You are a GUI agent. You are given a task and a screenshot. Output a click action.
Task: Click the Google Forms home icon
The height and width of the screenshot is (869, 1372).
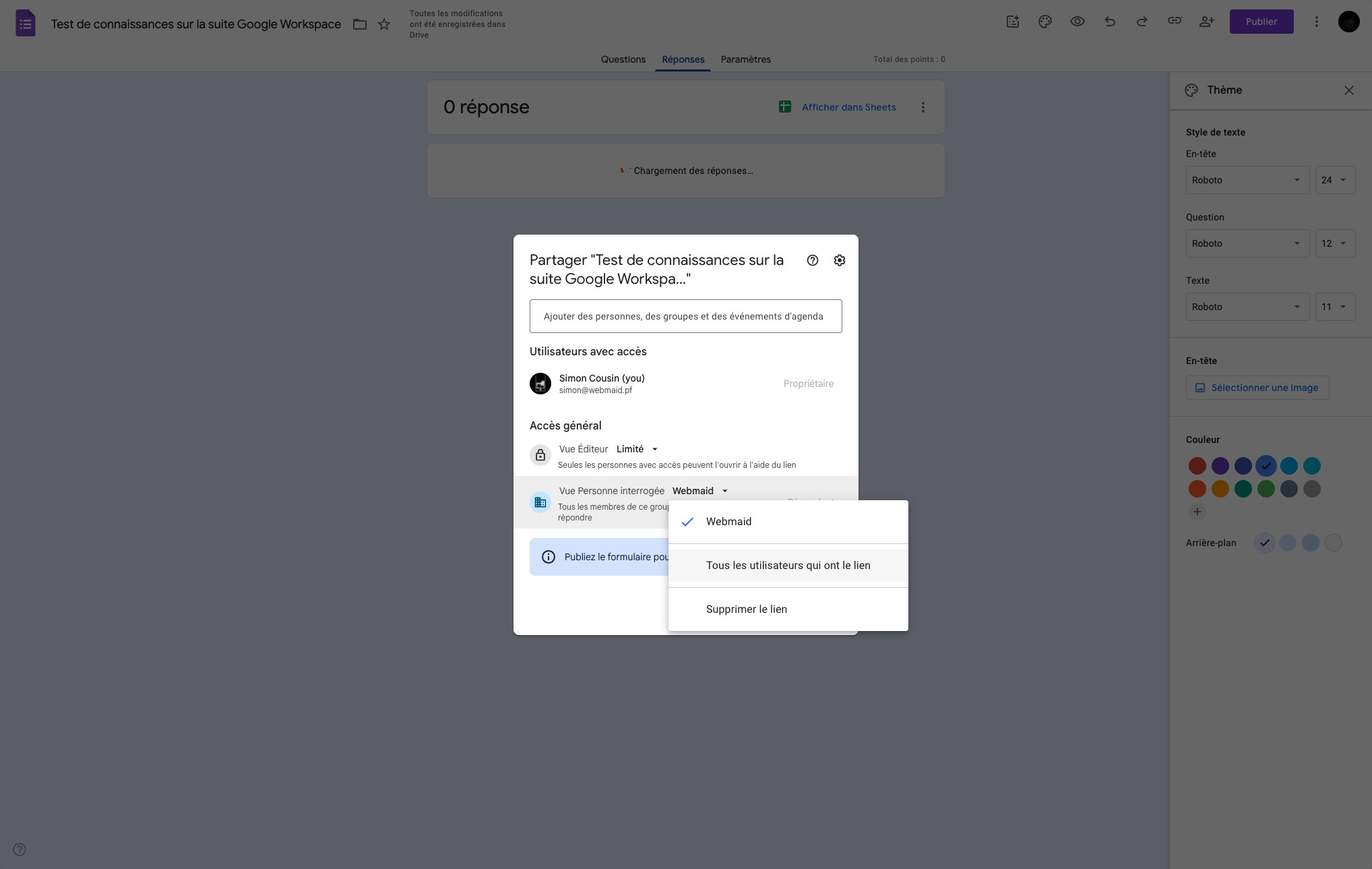click(26, 24)
